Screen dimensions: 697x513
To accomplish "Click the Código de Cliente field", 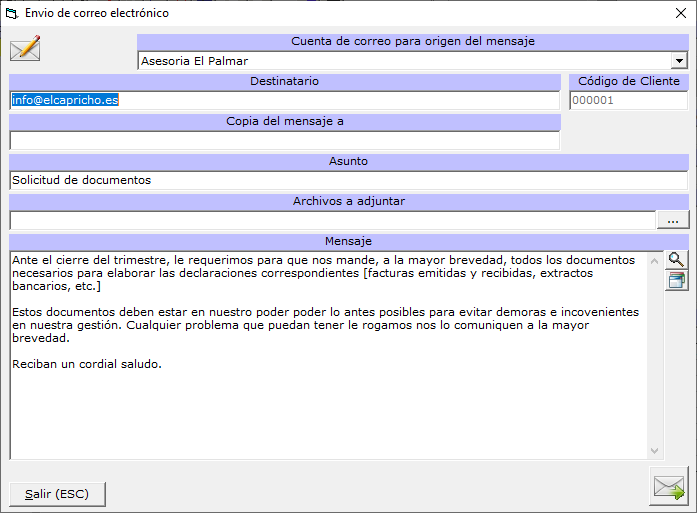I will pyautogui.click(x=628, y=100).
